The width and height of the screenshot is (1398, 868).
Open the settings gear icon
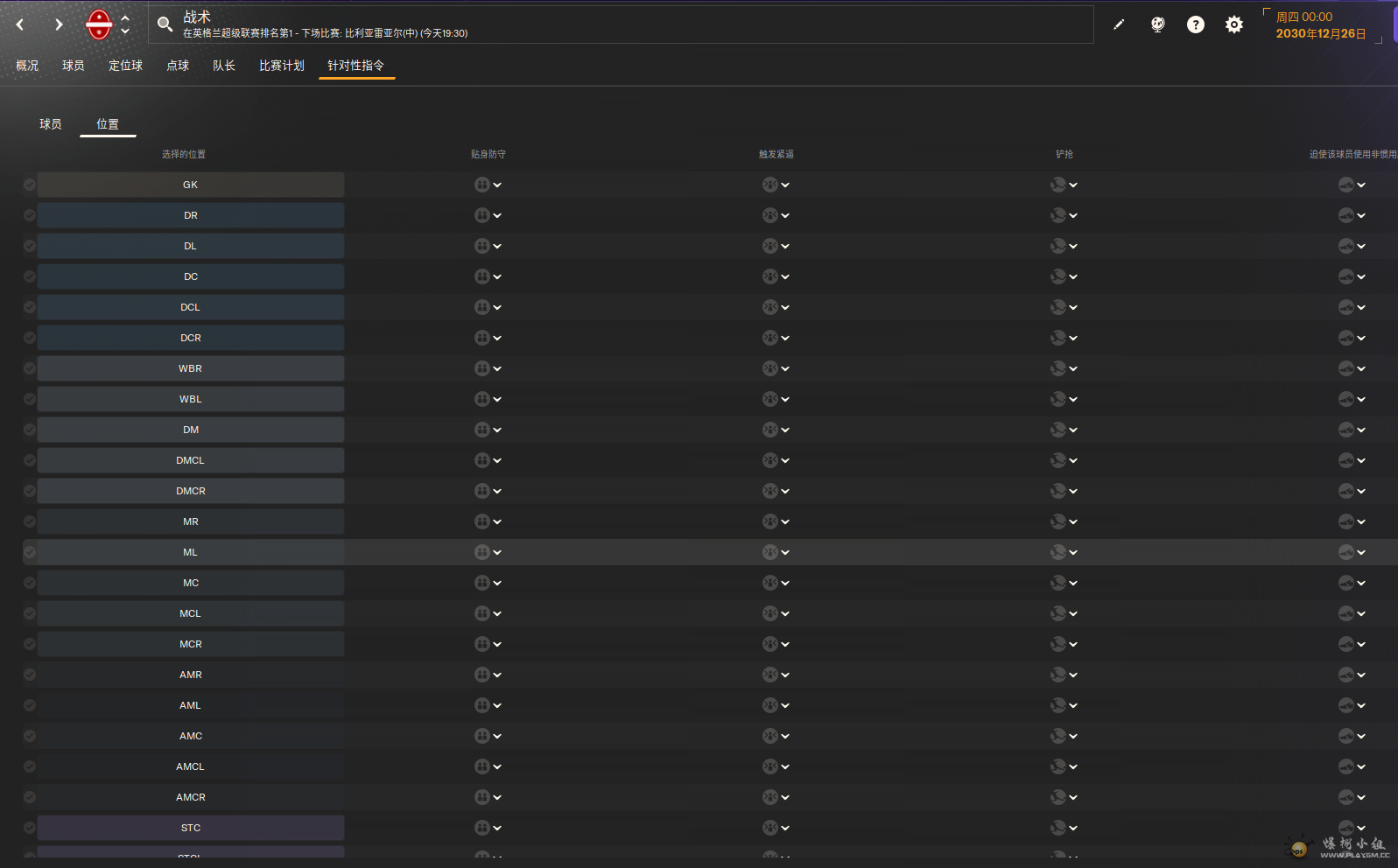click(x=1234, y=24)
